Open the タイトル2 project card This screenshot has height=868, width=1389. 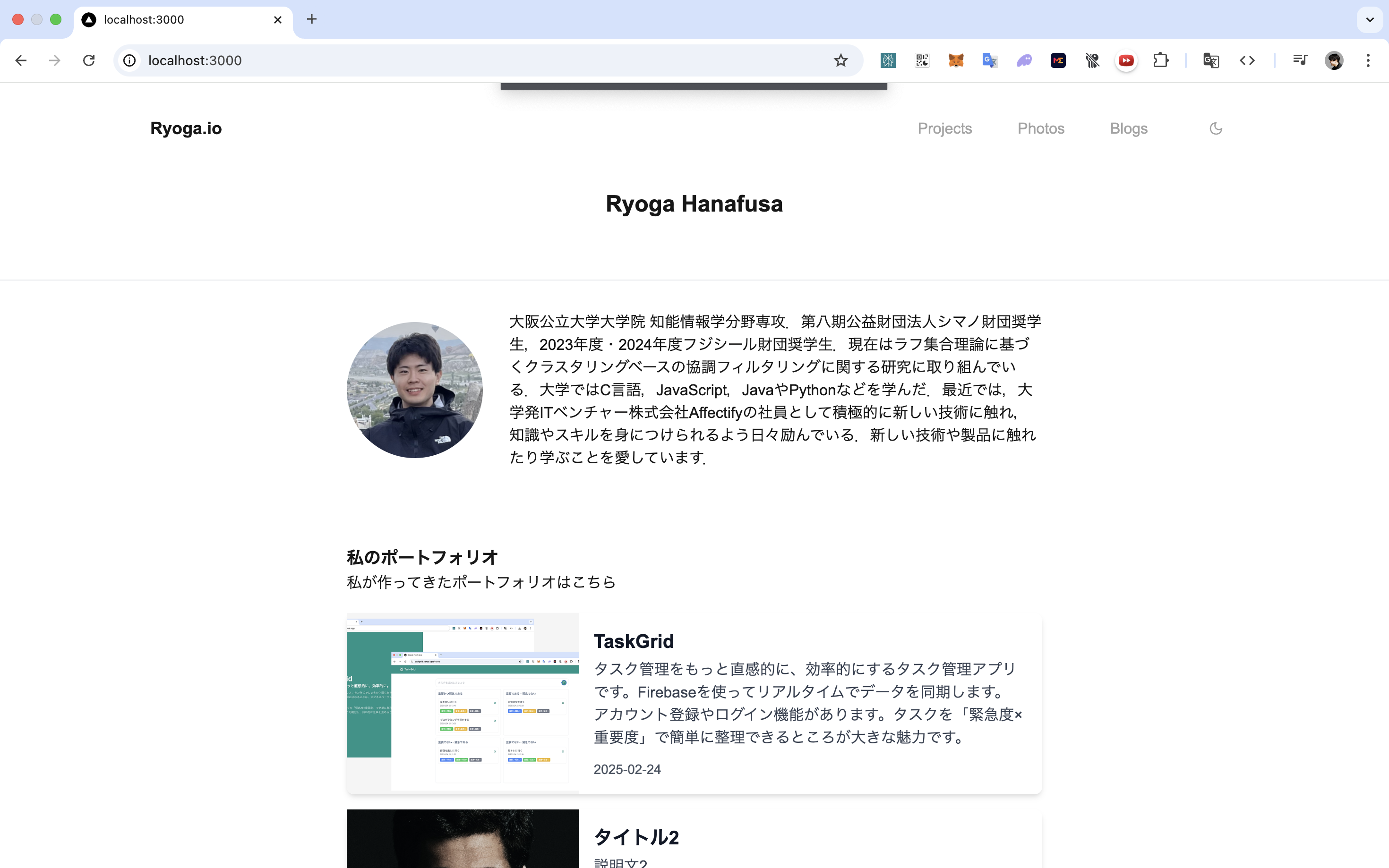click(x=694, y=839)
